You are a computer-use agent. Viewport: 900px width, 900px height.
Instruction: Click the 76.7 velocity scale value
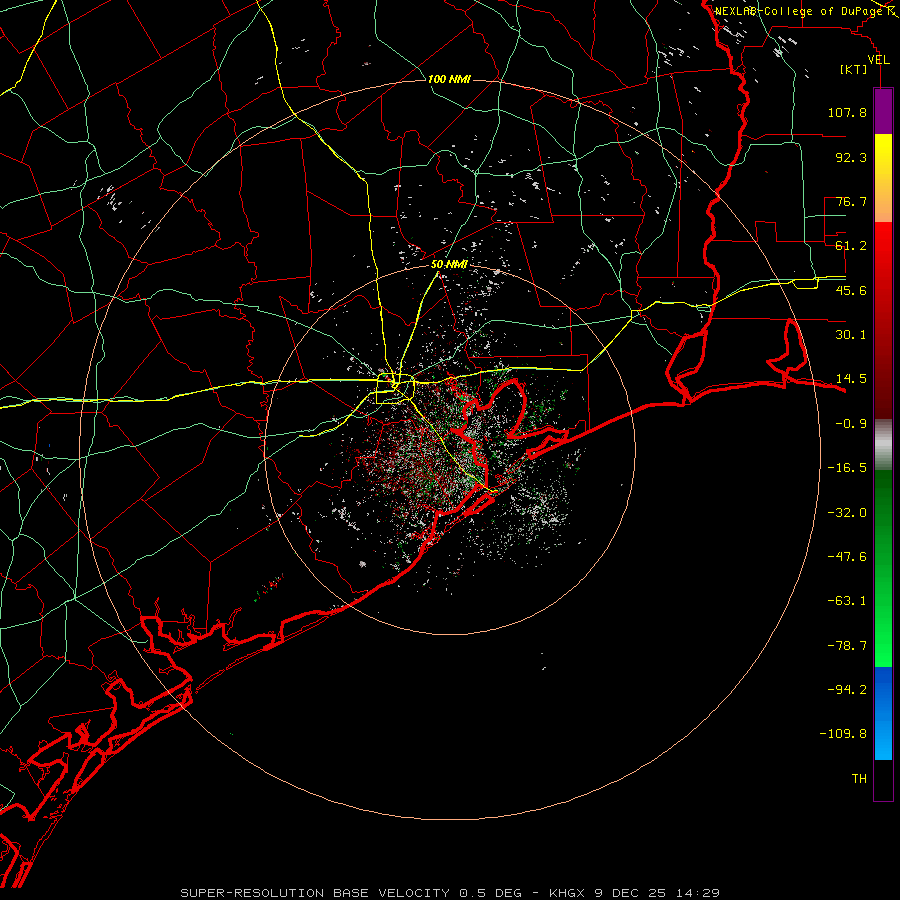pos(851,201)
